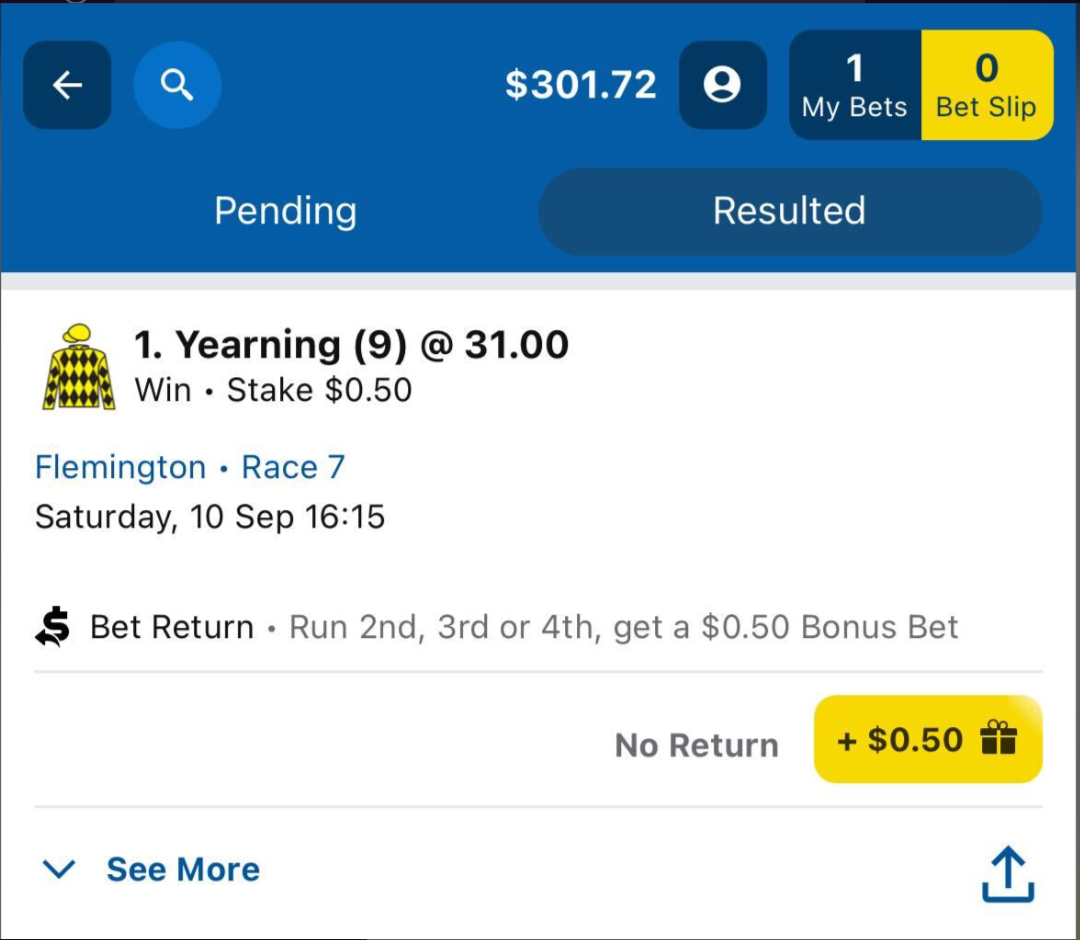The image size is (1080, 940).
Task: Click the Win Stake $0.50 line
Action: coord(273,390)
